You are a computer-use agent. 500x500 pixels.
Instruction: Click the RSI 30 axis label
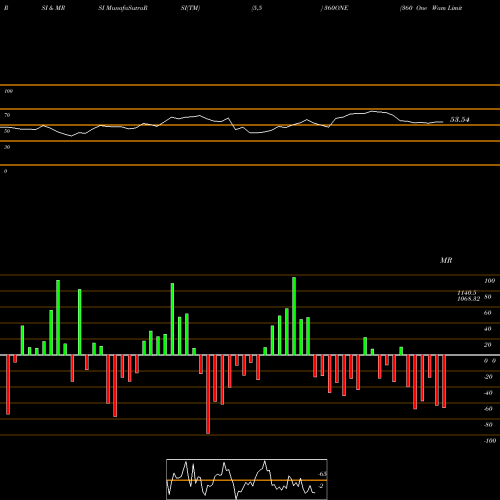[x=7, y=147]
